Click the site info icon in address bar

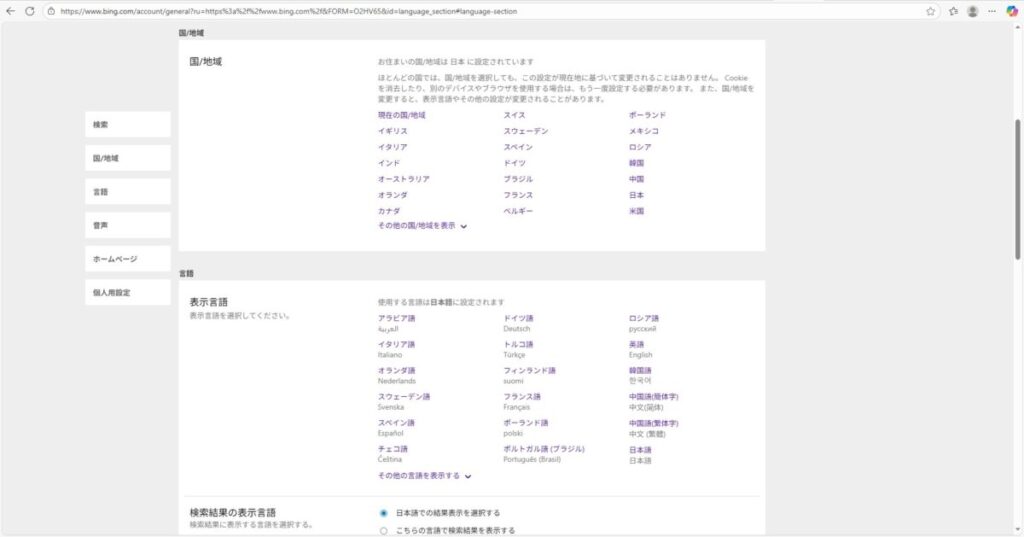coord(50,11)
